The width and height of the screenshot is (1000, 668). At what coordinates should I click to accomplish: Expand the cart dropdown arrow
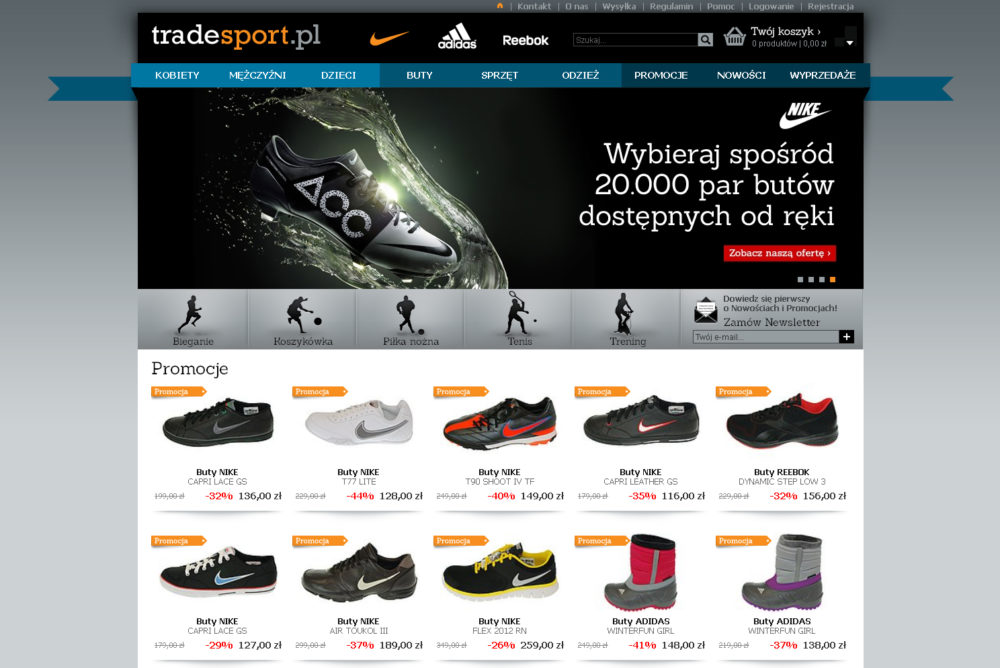(x=849, y=43)
